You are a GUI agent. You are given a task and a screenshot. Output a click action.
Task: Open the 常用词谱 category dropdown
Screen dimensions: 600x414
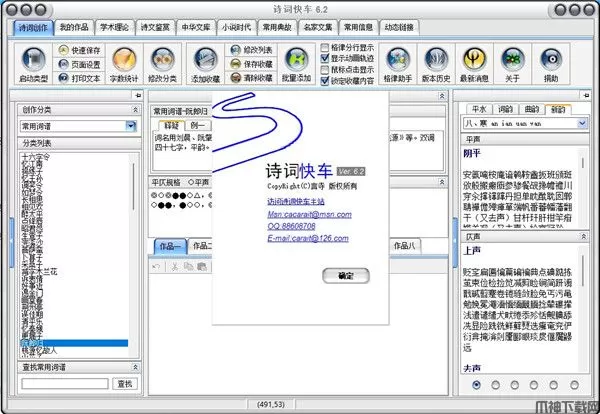[x=131, y=126]
